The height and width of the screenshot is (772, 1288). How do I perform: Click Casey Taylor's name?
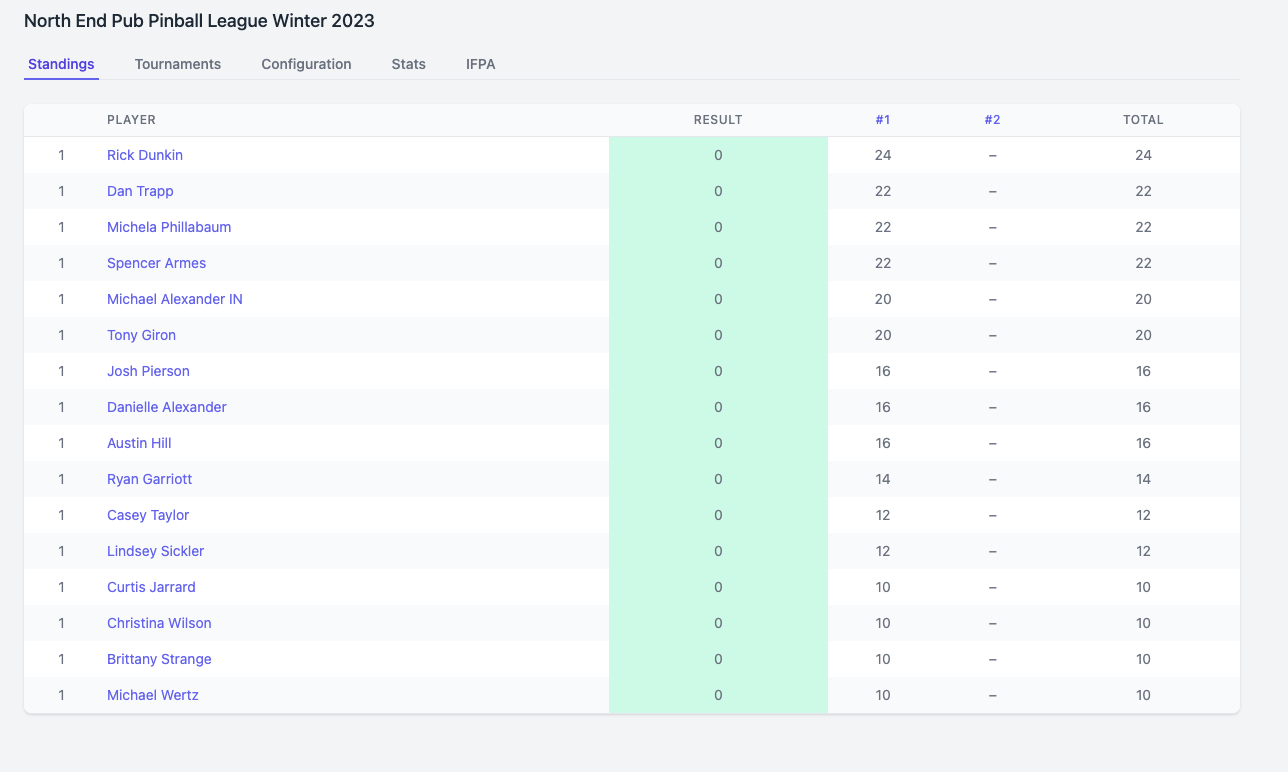click(148, 515)
